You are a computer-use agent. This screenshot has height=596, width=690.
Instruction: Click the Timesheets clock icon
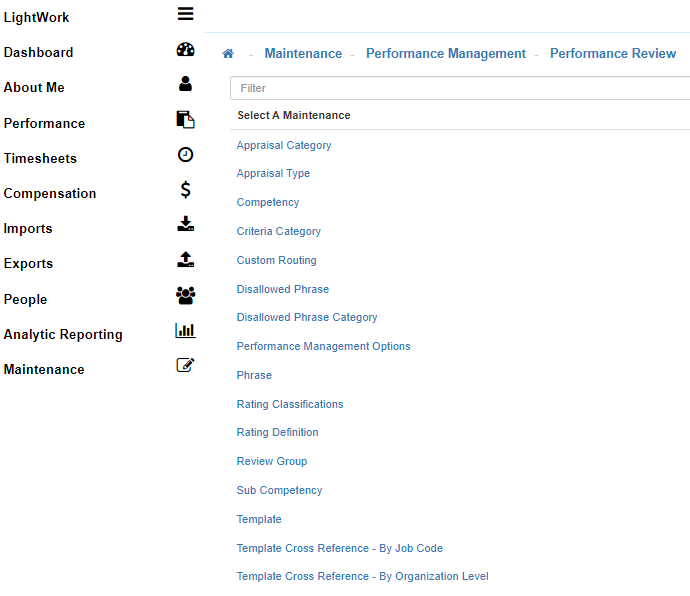click(x=185, y=155)
